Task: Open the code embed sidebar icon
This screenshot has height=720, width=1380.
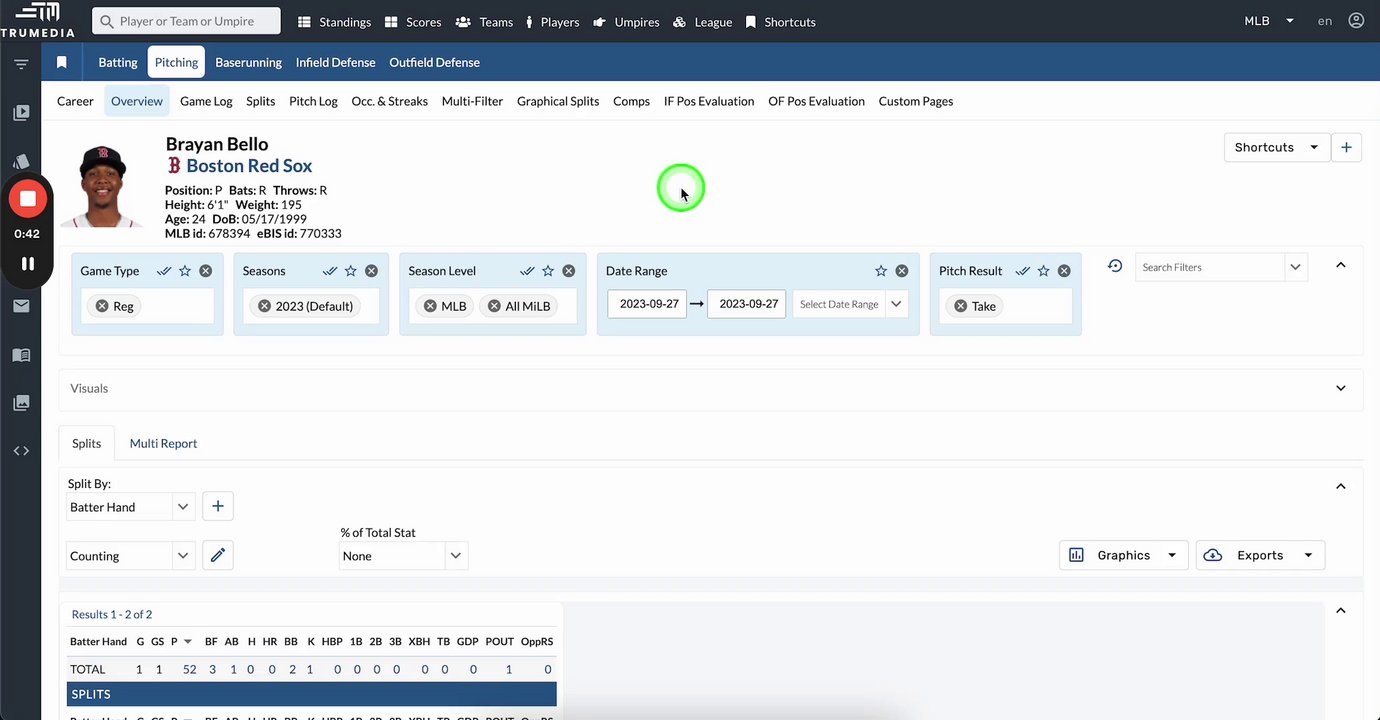Action: (x=21, y=451)
